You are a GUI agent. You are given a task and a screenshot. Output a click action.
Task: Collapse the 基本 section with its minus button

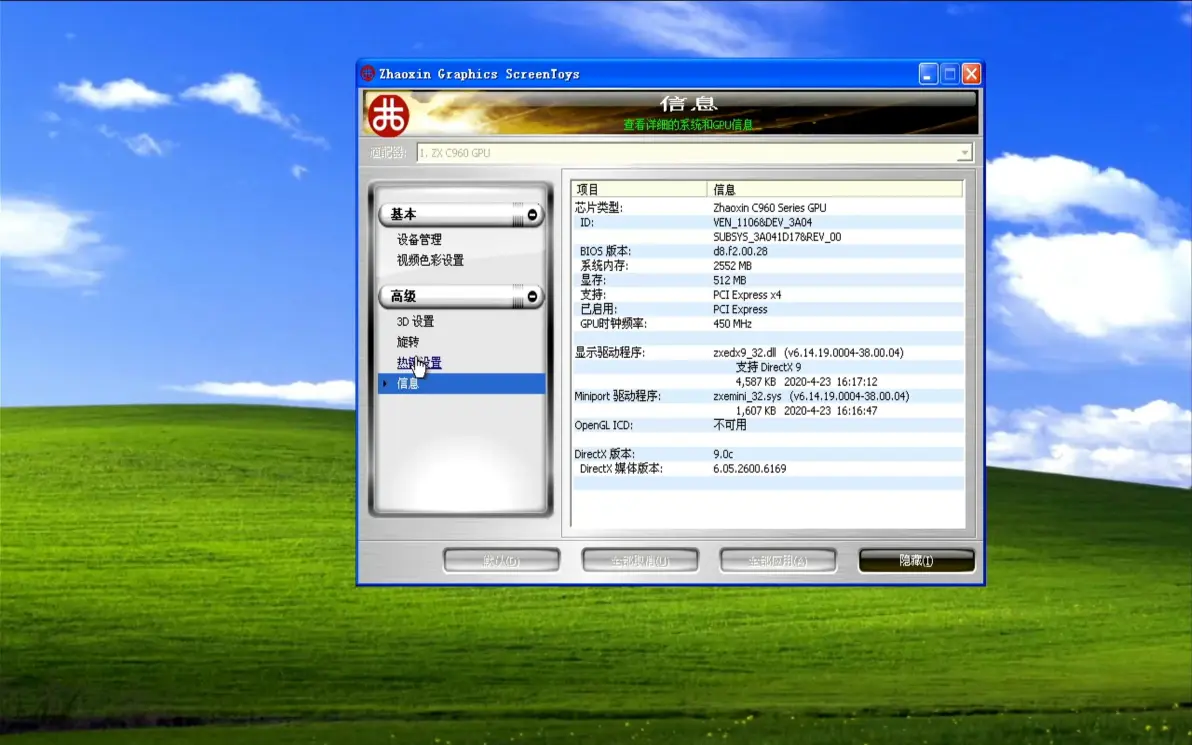coord(532,215)
